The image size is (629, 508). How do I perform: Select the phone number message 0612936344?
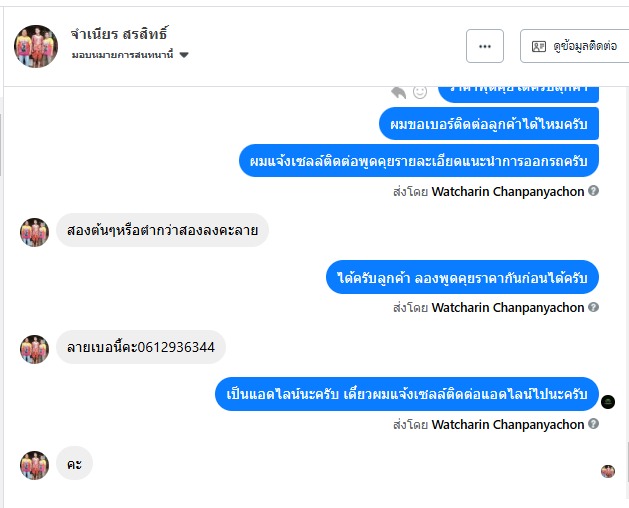[141, 347]
